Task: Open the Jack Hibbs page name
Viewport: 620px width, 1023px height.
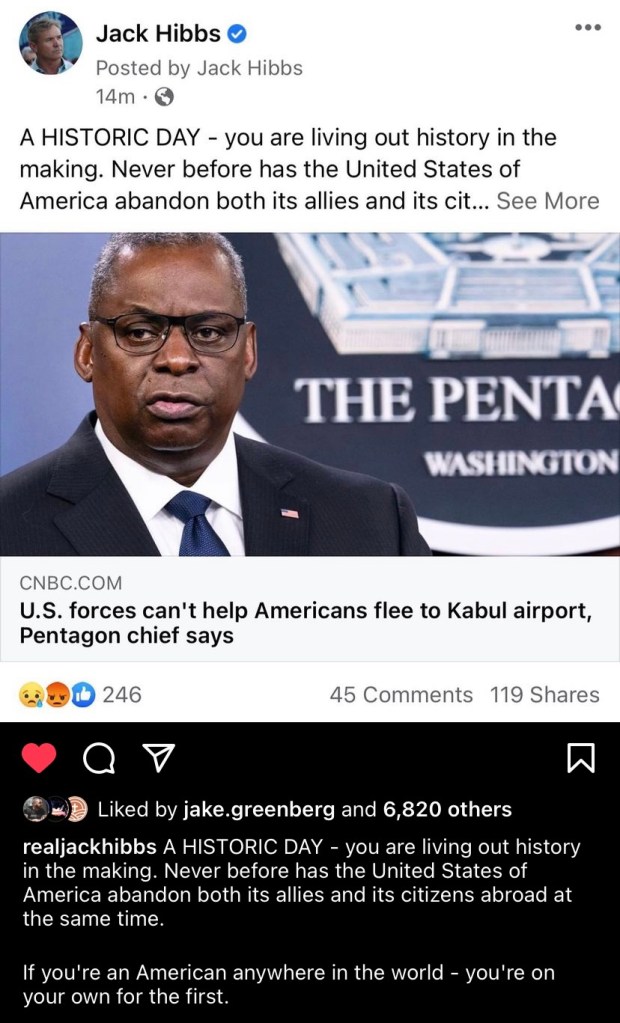Action: tap(158, 34)
